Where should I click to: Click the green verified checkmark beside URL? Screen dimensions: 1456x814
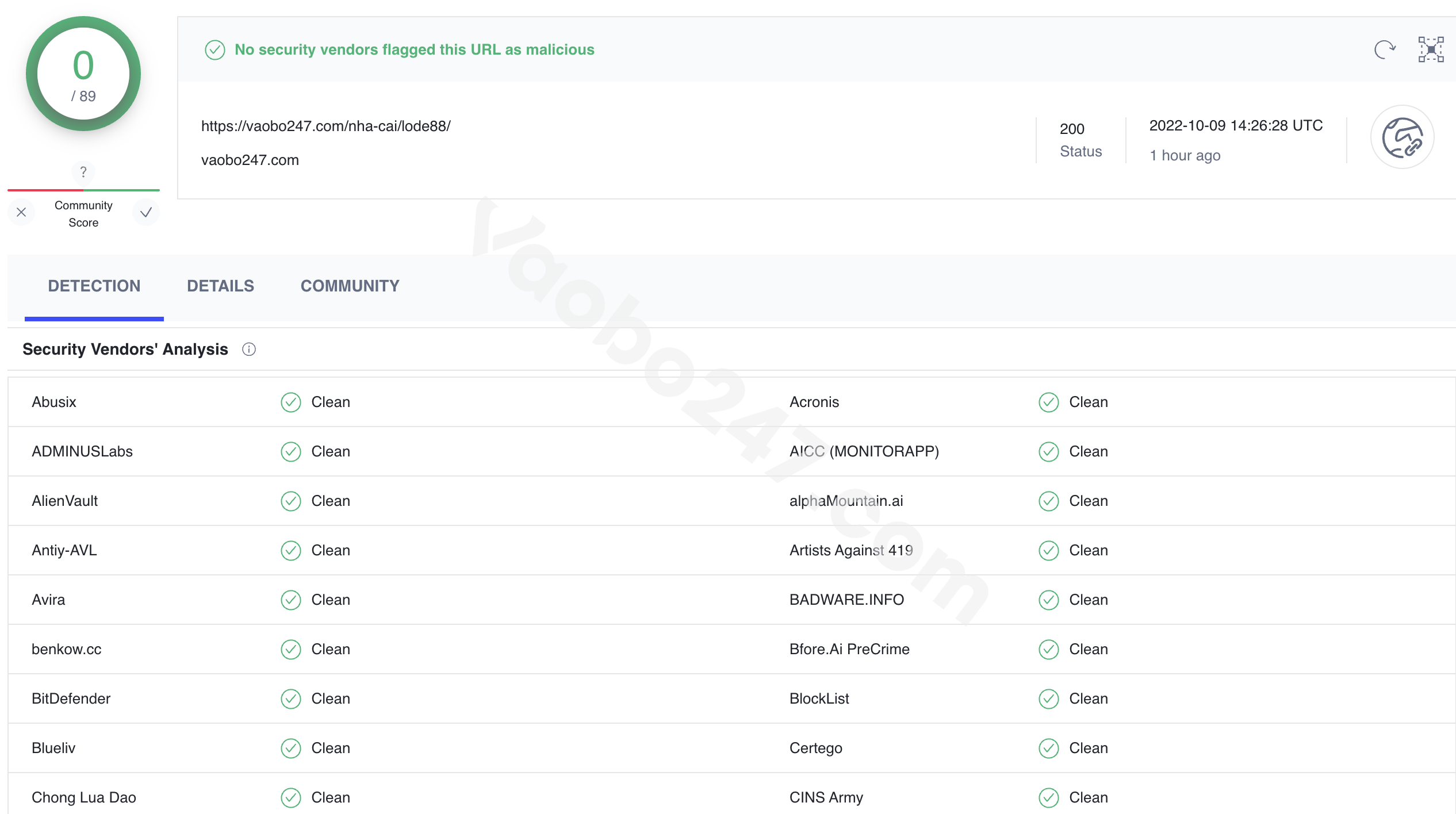tap(213, 48)
